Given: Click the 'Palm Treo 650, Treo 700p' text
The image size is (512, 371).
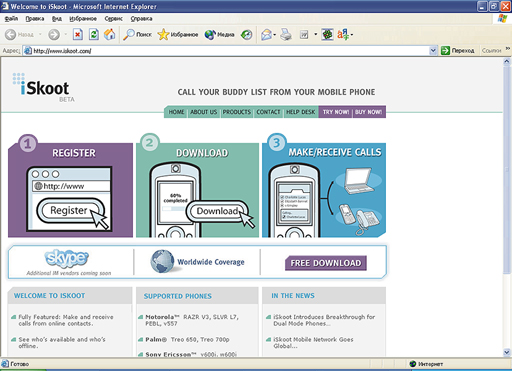Looking at the screenshot, I should pyautogui.click(x=187, y=339).
